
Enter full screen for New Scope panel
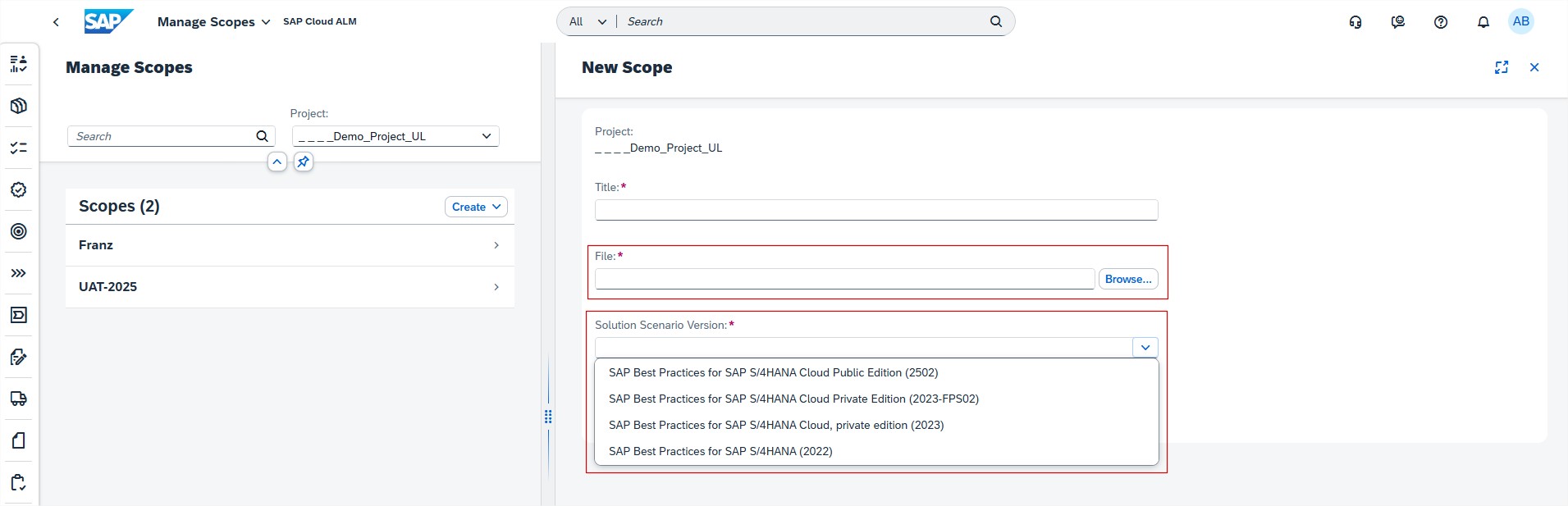(1501, 67)
